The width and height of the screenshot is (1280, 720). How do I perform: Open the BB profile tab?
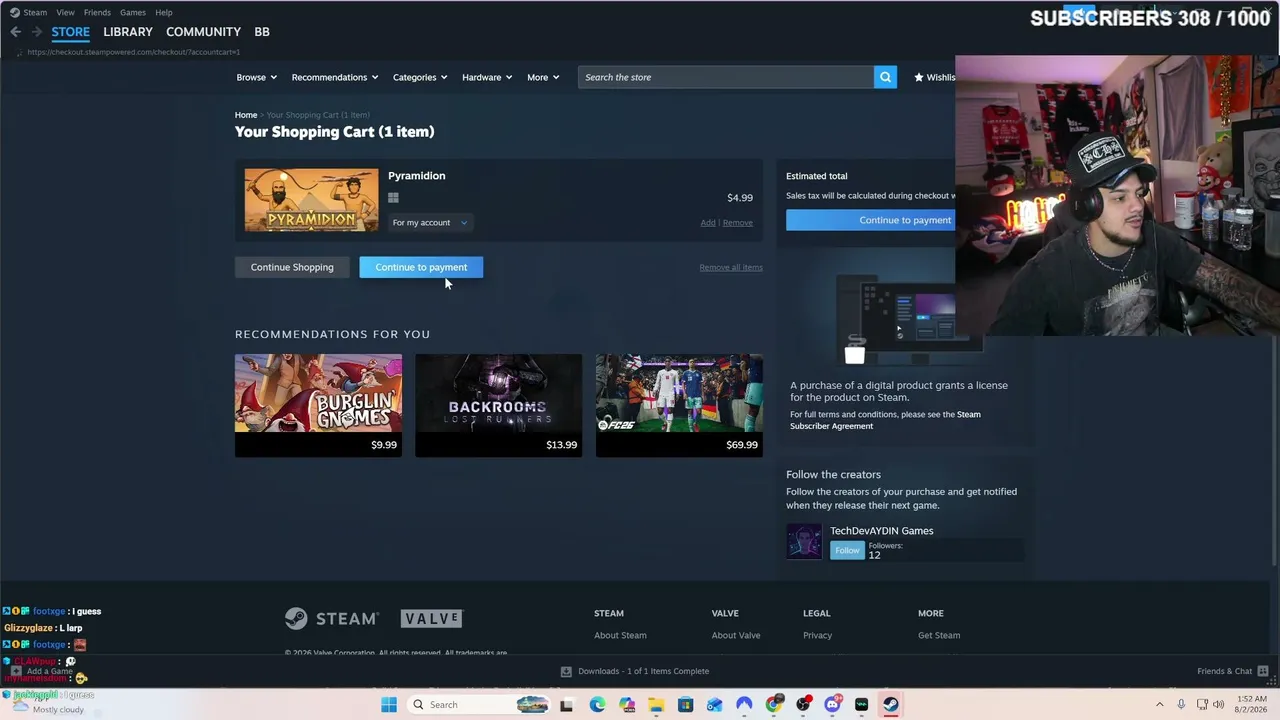click(262, 32)
